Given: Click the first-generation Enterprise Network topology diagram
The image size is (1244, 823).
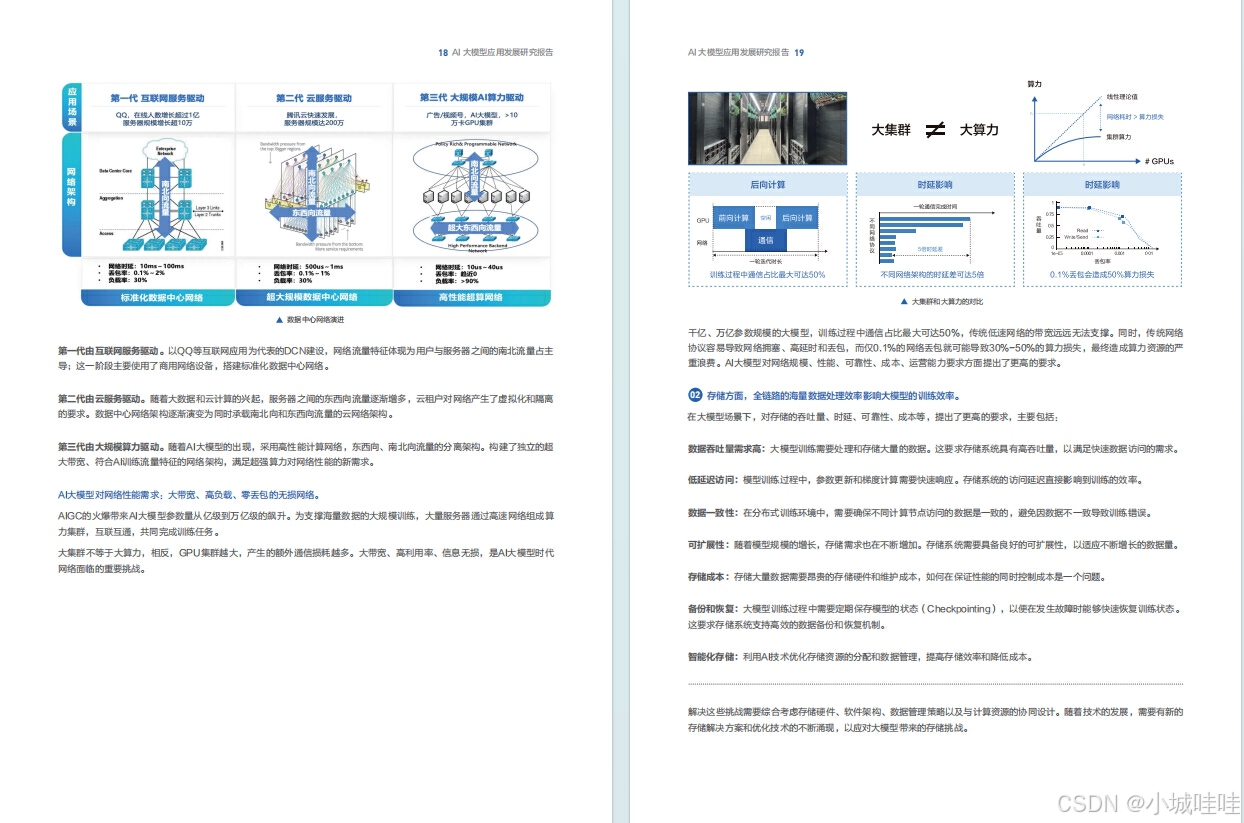Looking at the screenshot, I should [x=159, y=196].
